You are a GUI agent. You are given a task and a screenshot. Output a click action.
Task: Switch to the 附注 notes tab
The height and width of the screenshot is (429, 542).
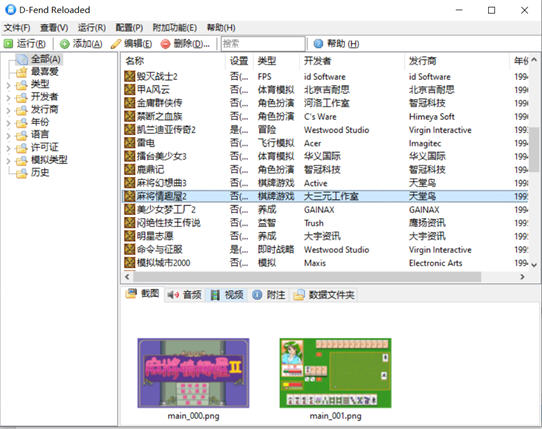(x=269, y=295)
